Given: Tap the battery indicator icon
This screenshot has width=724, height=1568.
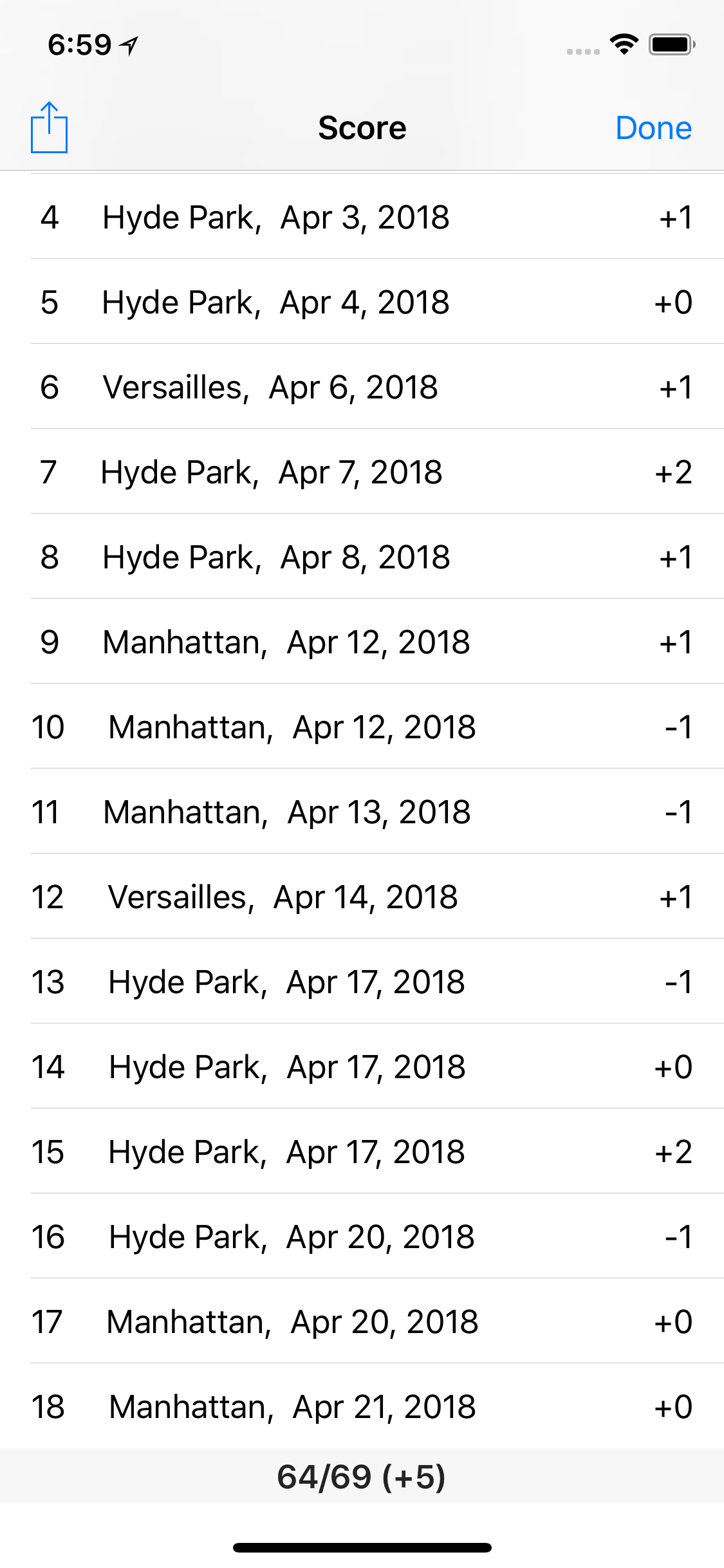Looking at the screenshot, I should (x=671, y=44).
